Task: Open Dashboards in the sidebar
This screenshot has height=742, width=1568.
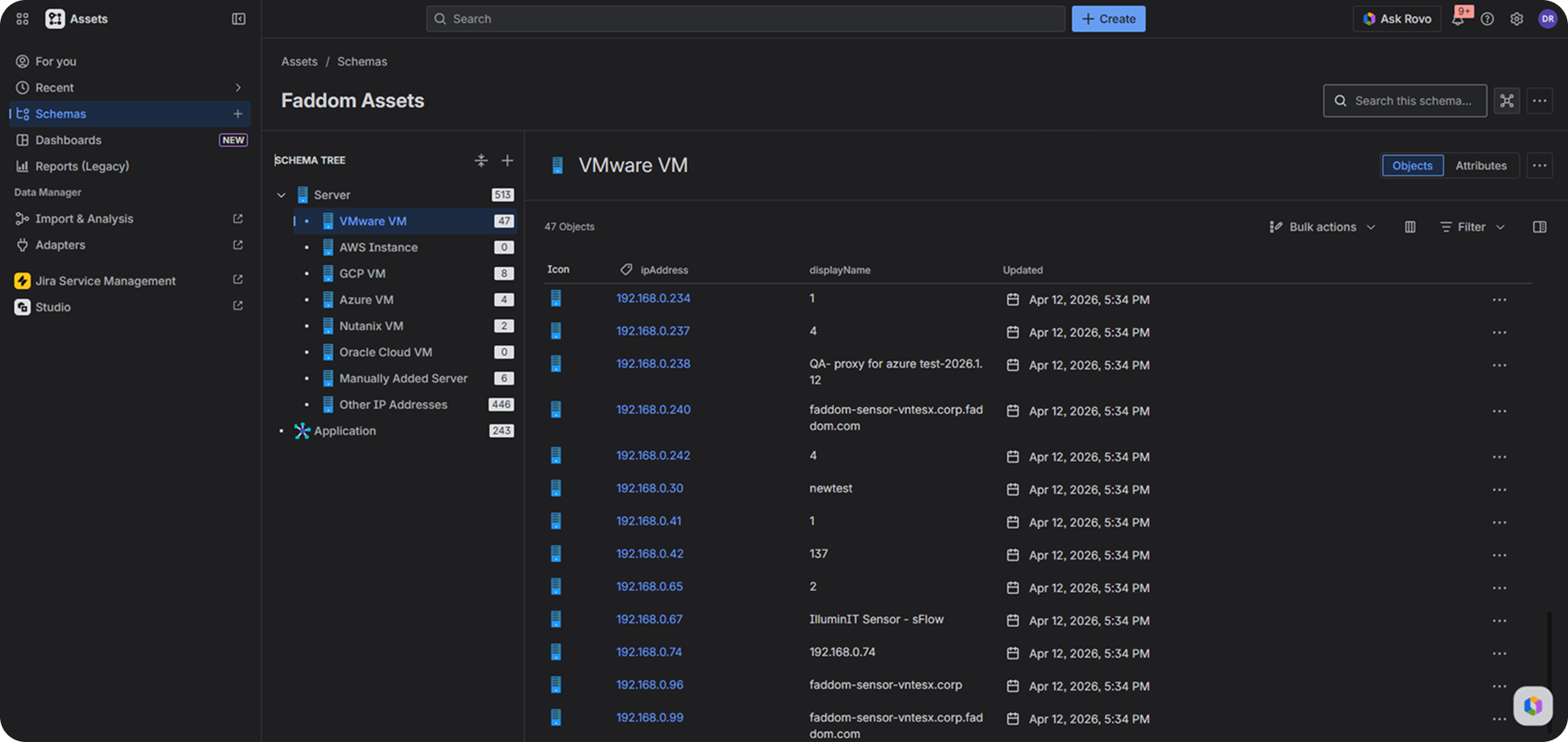Action: click(130, 140)
